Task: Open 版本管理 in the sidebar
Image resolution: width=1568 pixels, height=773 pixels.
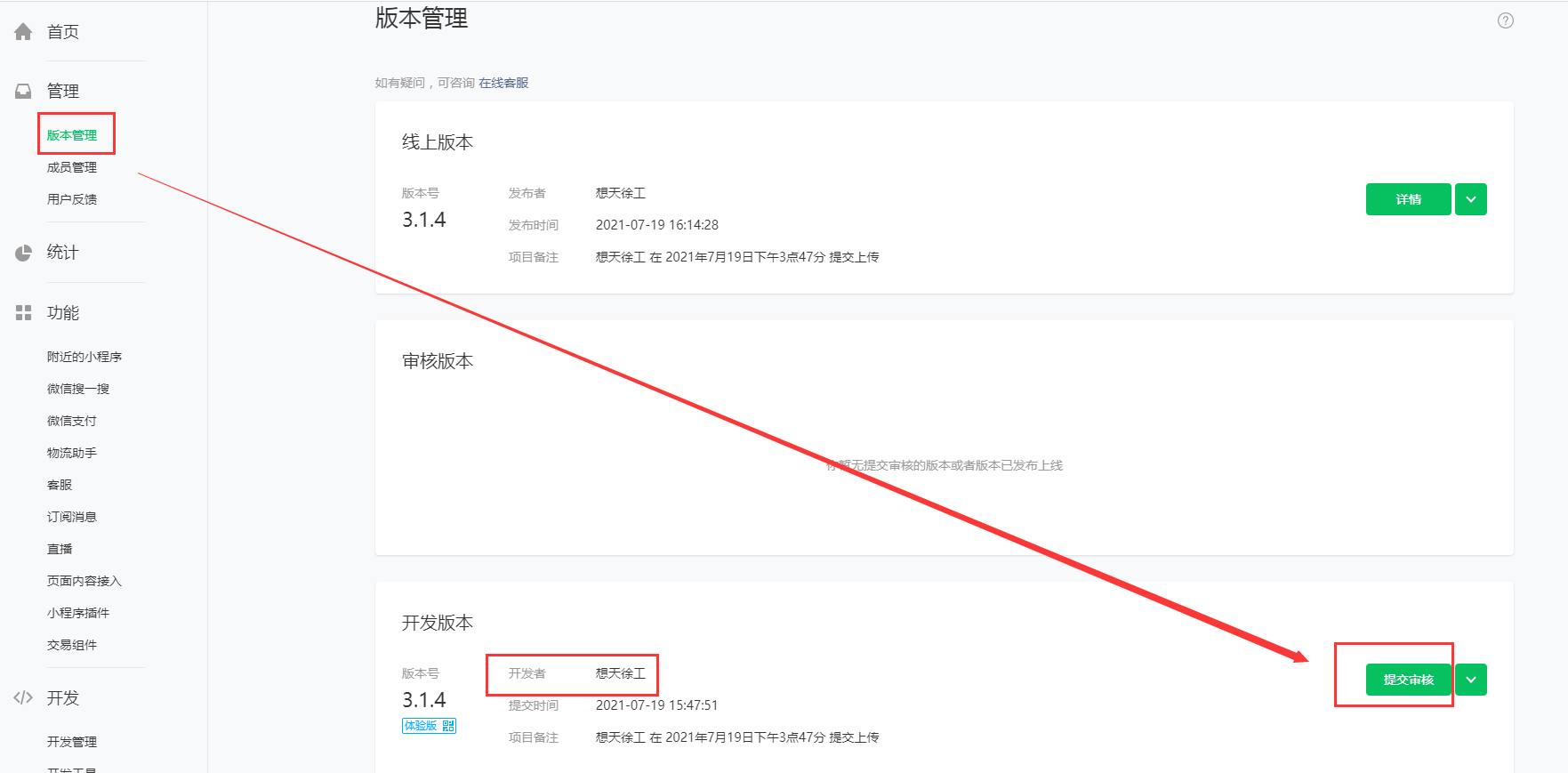Action: click(72, 135)
